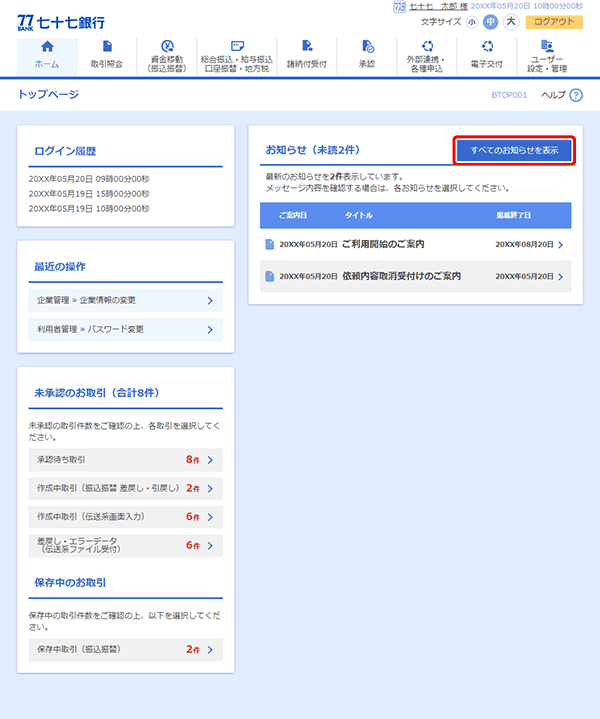The image size is (600, 719).
Task: Click the ログアウト button
Action: [554, 22]
